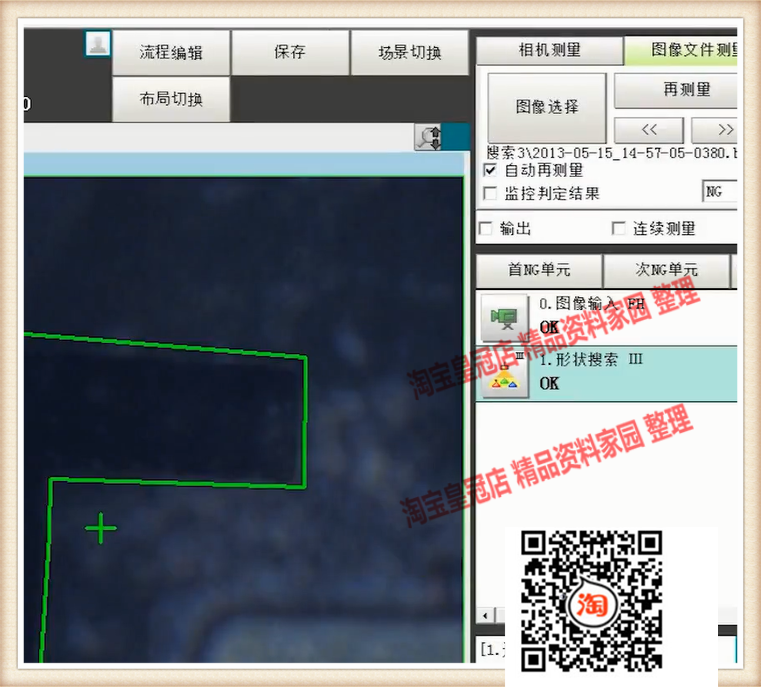Toggle the 自动再测量 checkbox
Image resolution: width=761 pixels, height=687 pixels.
(x=490, y=170)
